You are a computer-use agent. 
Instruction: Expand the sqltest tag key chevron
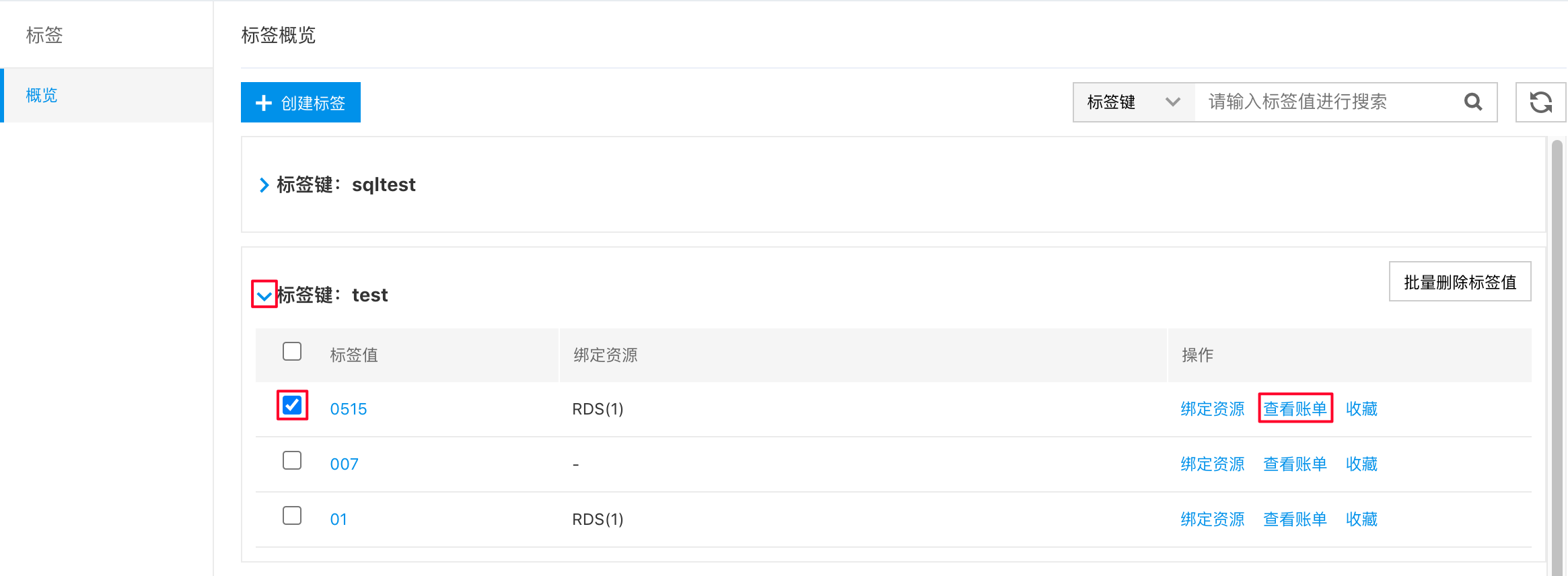pyautogui.click(x=264, y=185)
